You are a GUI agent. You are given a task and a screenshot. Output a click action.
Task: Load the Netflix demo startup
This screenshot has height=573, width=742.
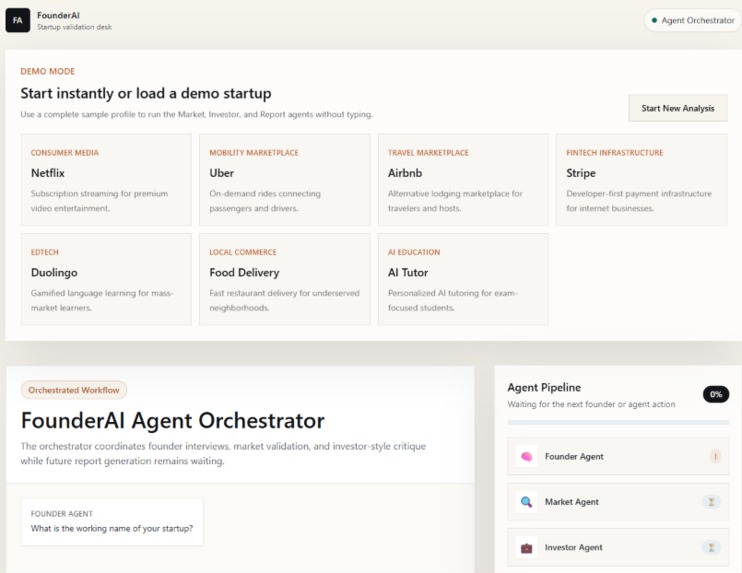[x=106, y=180]
